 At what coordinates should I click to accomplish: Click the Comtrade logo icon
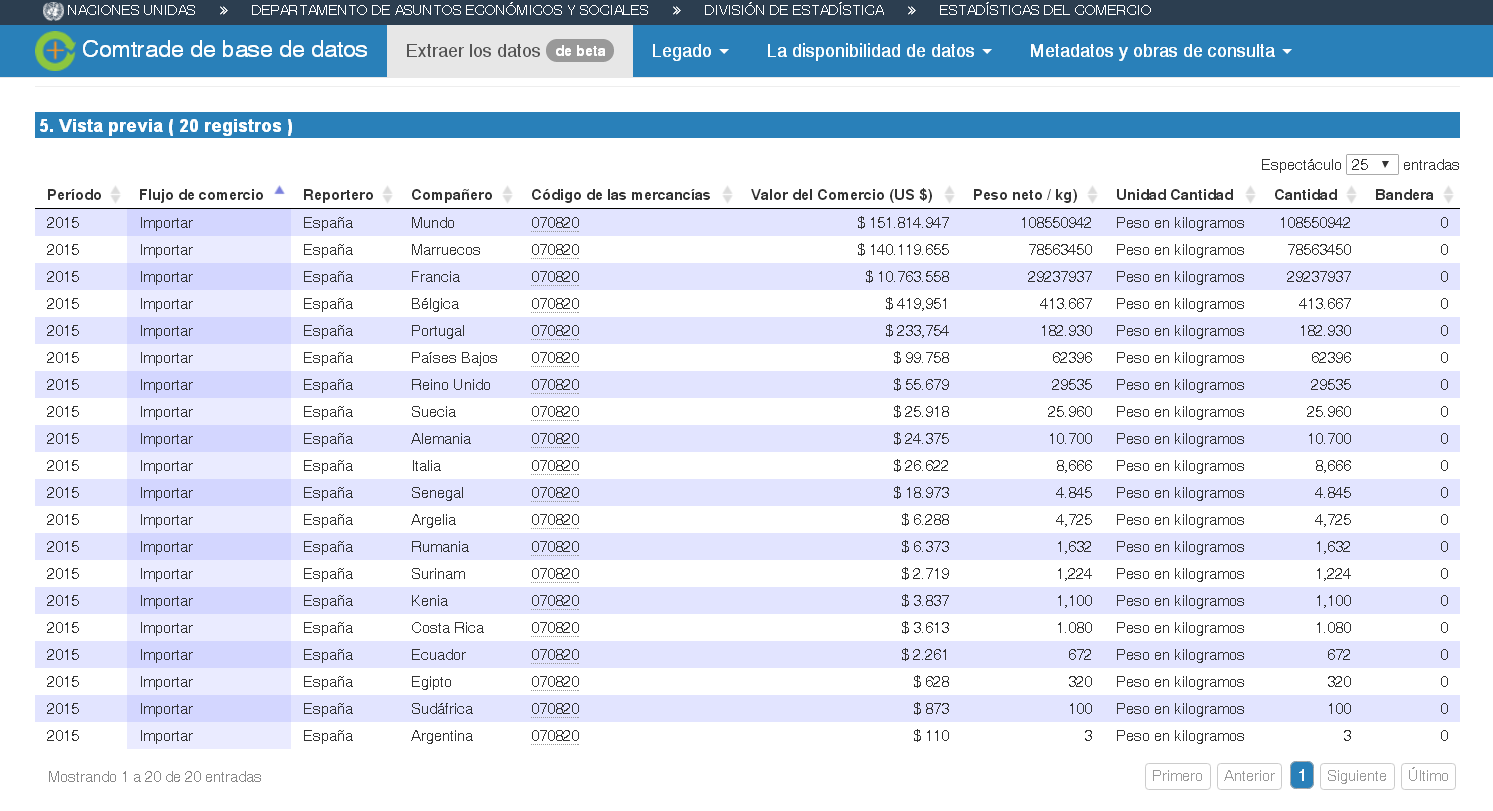pyautogui.click(x=55, y=51)
